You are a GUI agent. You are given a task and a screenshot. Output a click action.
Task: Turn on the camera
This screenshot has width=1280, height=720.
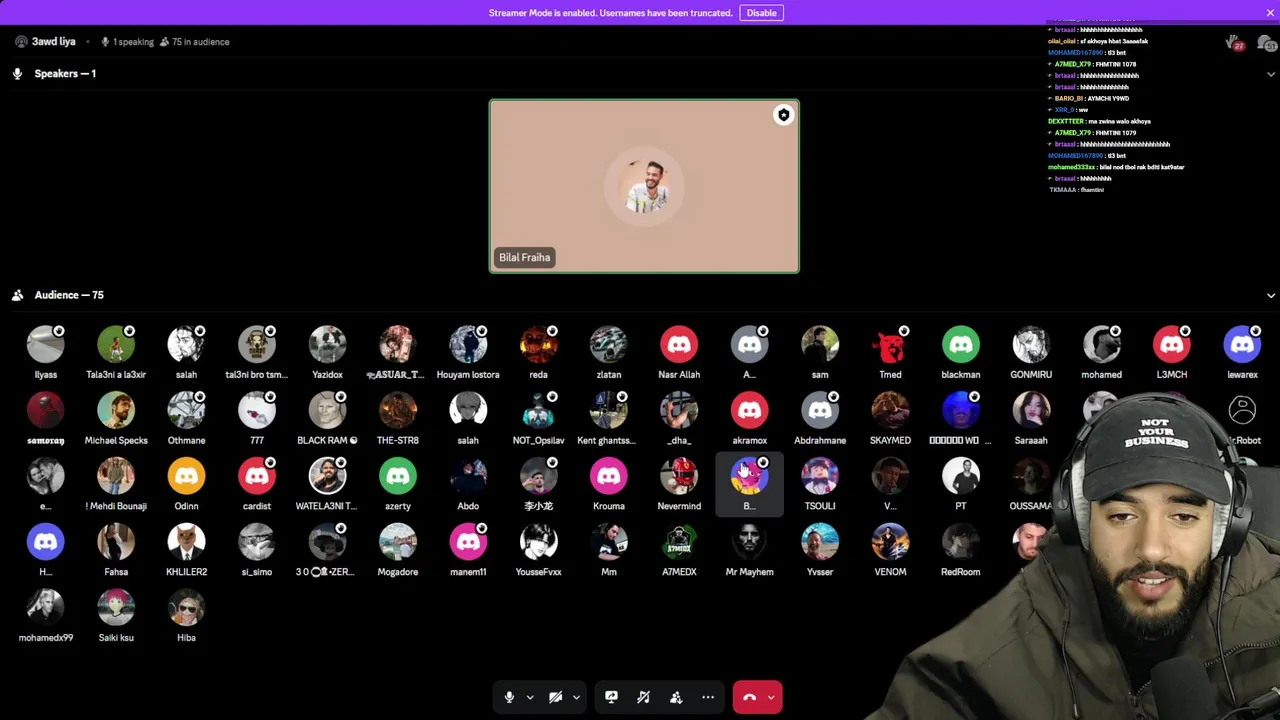555,697
